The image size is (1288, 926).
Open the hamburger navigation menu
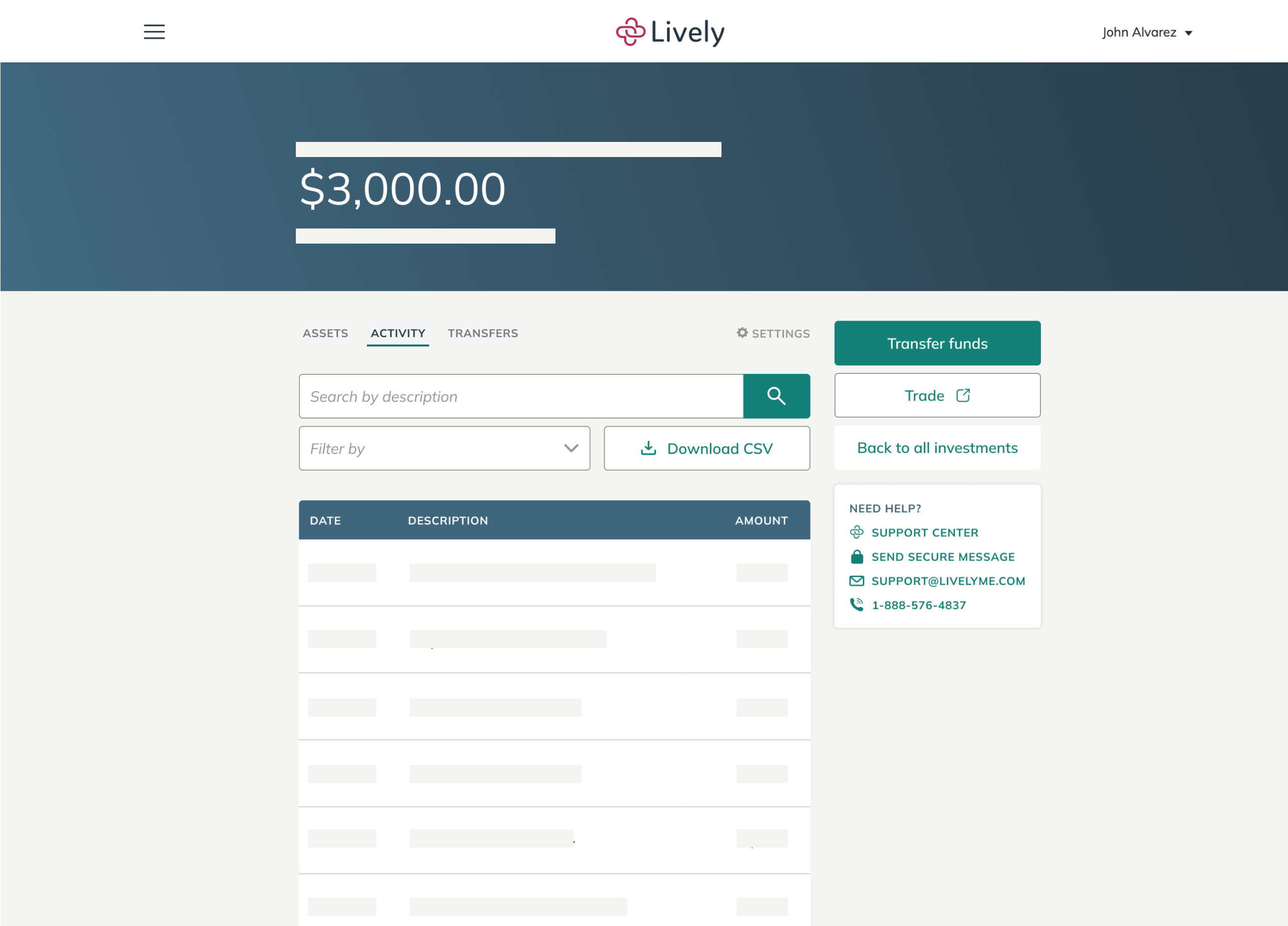coord(154,31)
